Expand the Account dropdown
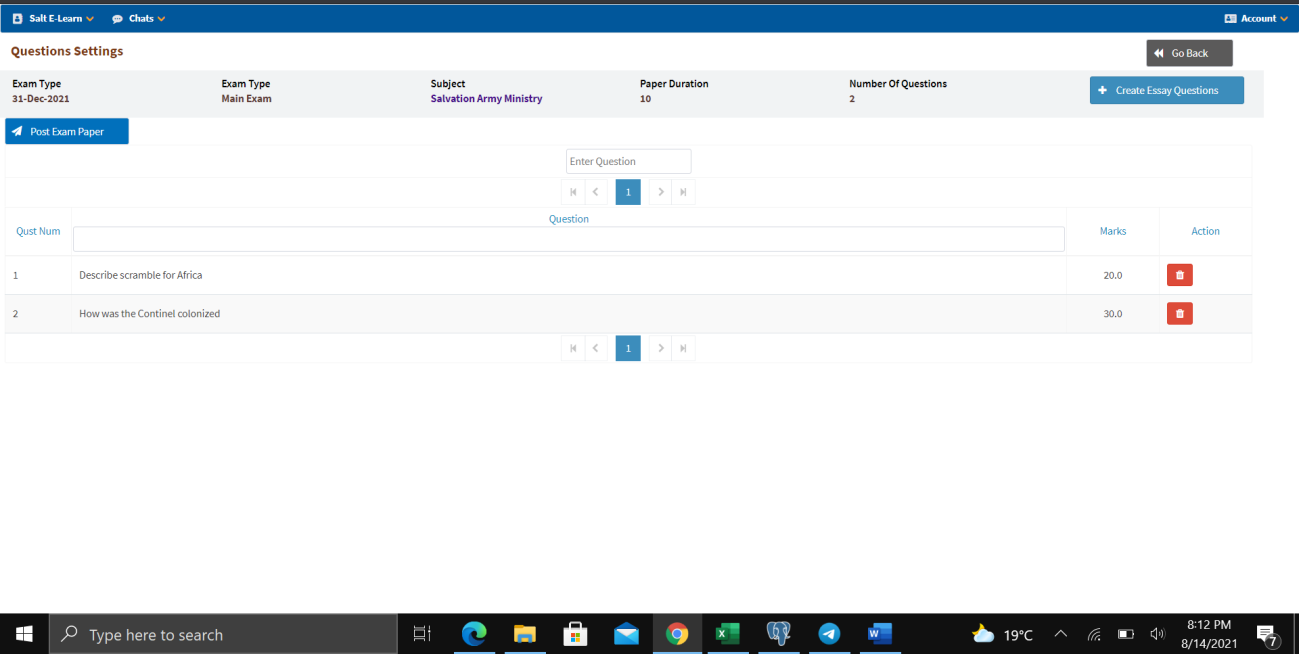This screenshot has width=1299, height=654. [1257, 18]
